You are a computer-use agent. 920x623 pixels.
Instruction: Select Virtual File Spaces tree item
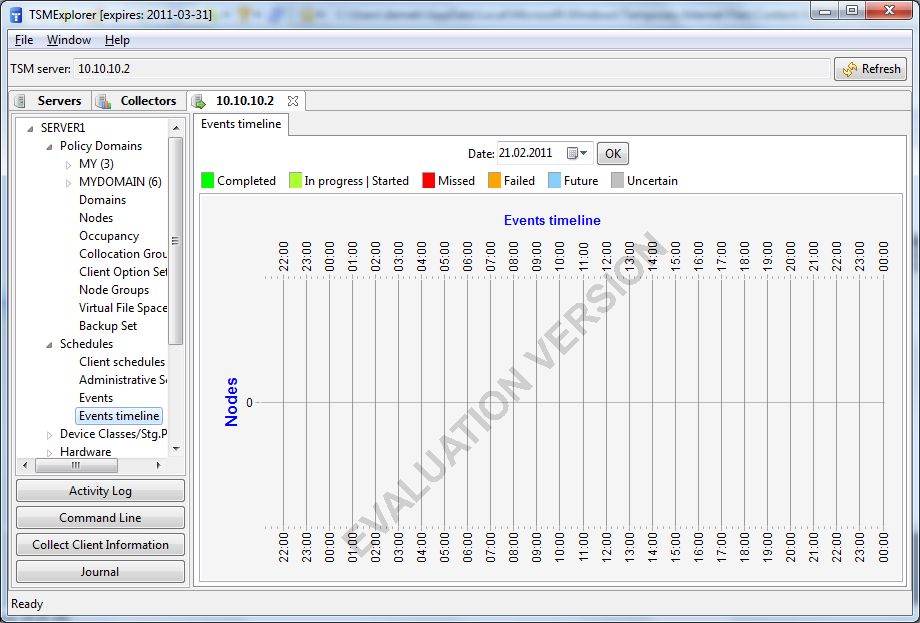123,308
